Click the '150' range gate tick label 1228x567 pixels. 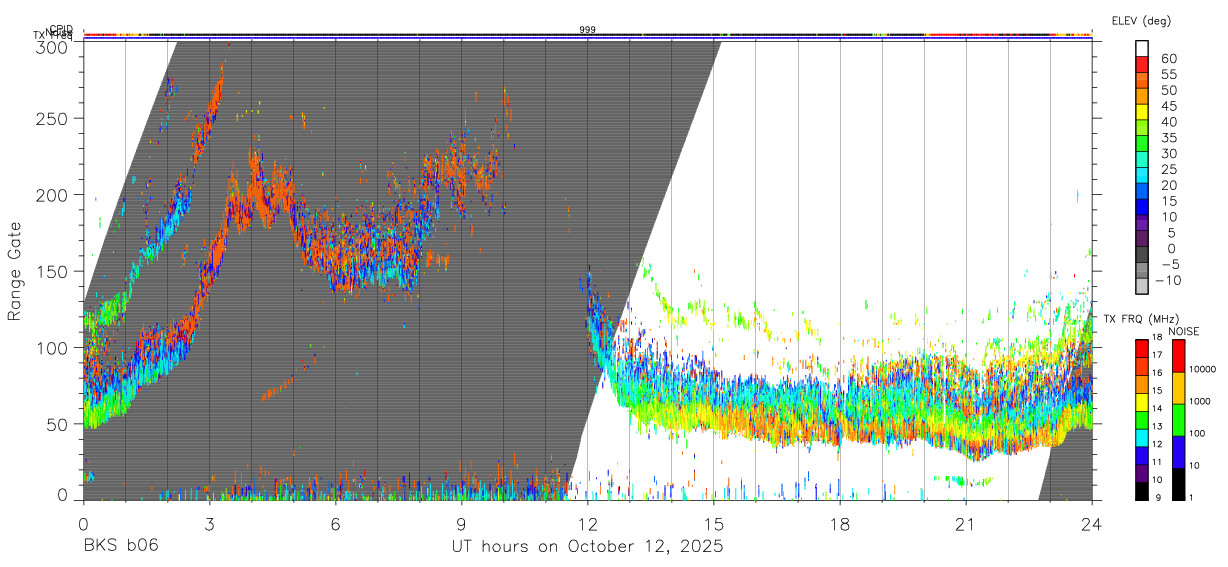52,271
